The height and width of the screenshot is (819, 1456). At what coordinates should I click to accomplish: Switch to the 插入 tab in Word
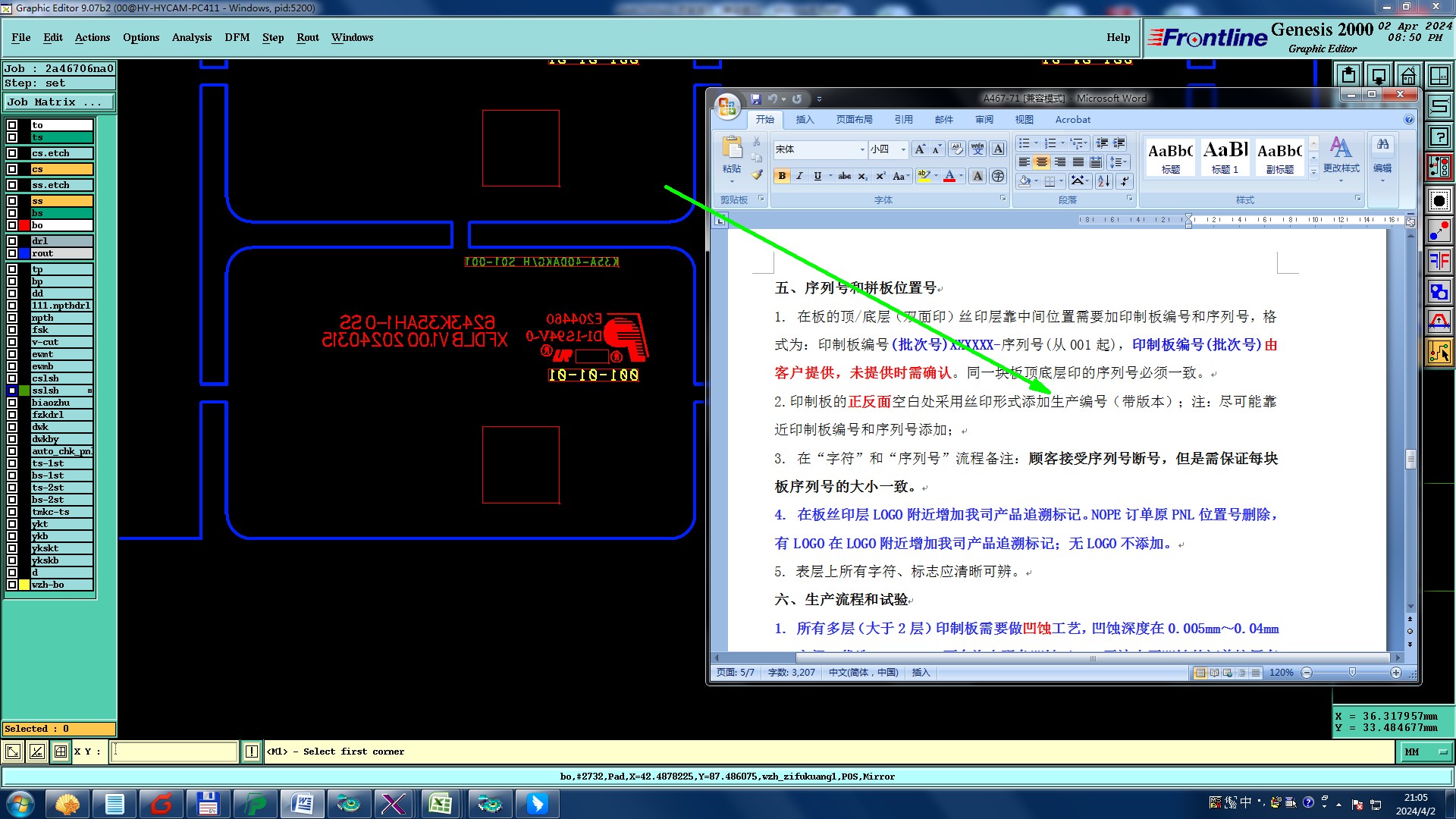[x=805, y=119]
